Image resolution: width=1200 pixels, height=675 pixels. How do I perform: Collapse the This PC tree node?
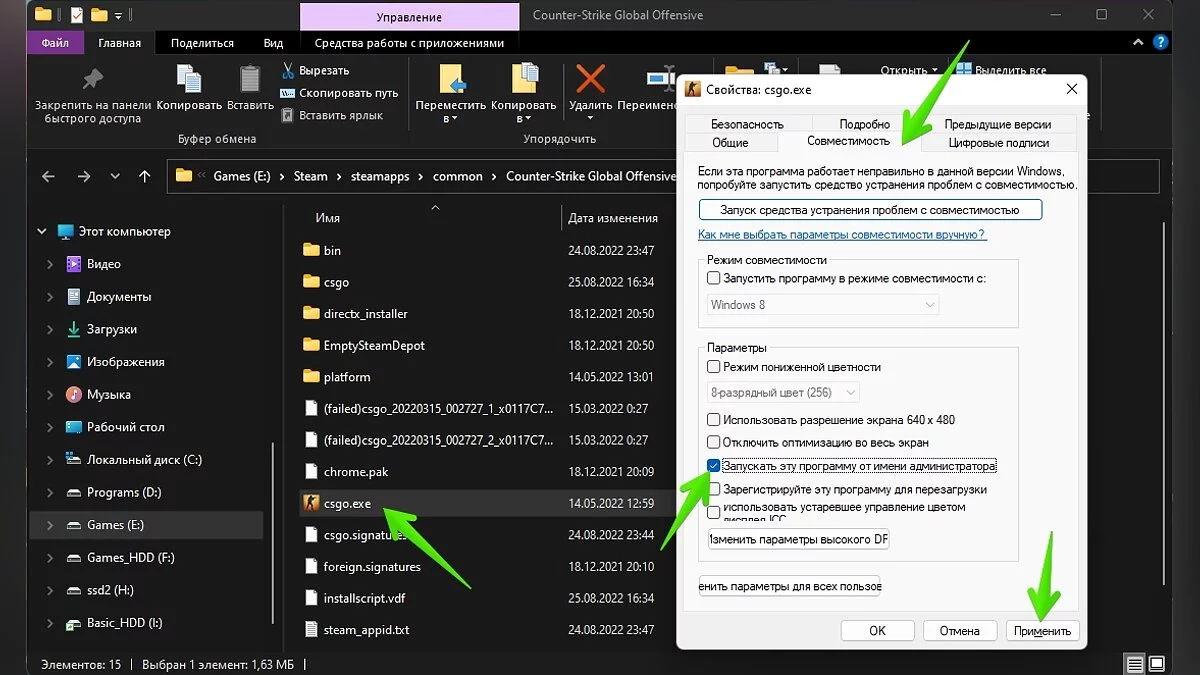tap(42, 232)
